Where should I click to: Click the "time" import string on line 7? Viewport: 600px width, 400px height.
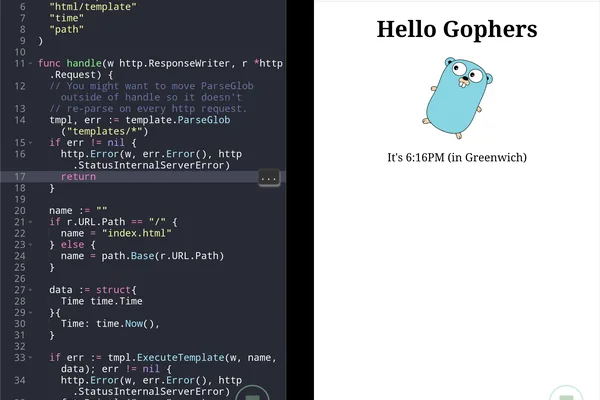[67, 18]
